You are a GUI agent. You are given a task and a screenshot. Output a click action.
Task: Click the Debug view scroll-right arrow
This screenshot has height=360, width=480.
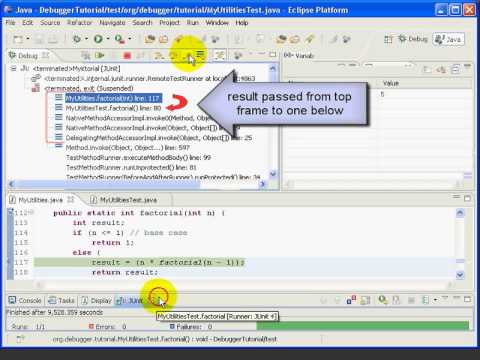click(x=263, y=184)
